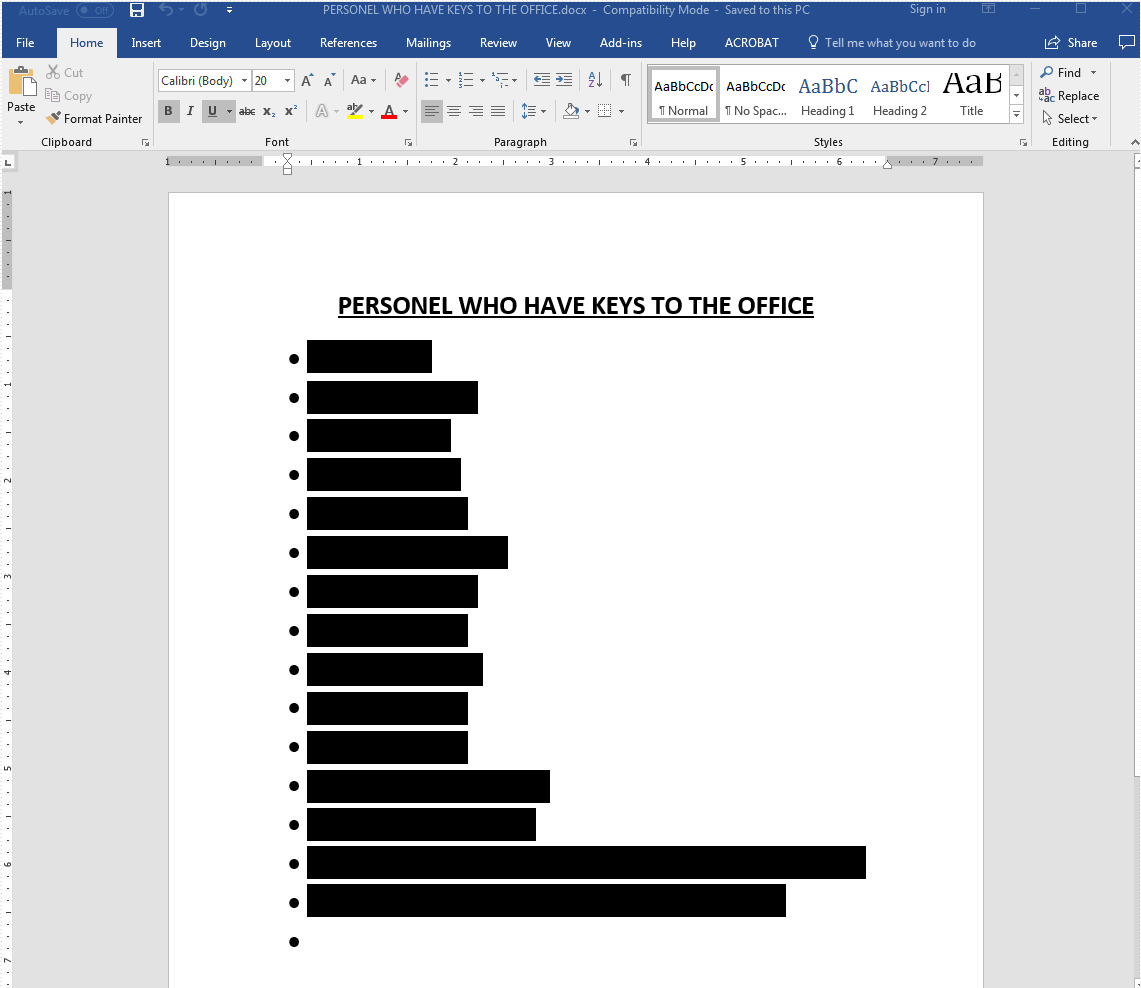Screen dimensions: 1141x988
Task: Open highlight color dropdown arrow
Action: pos(372,111)
